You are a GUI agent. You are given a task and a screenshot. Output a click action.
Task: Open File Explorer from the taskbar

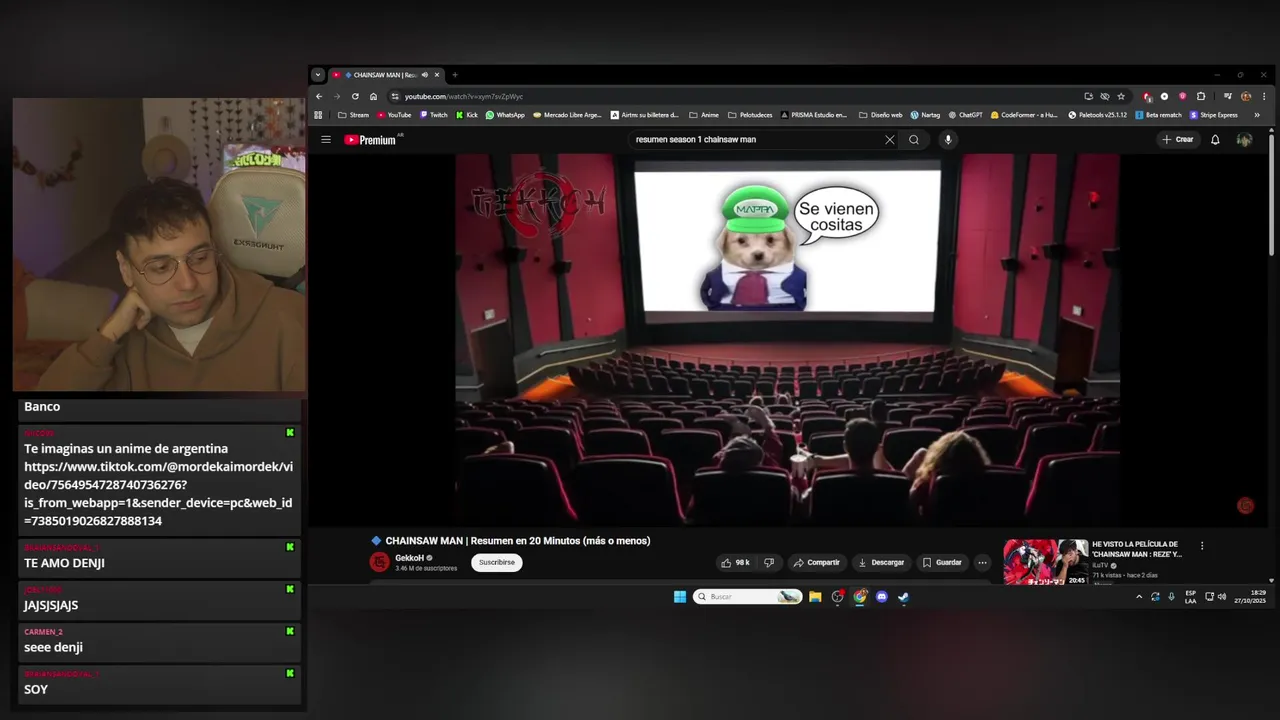click(815, 597)
